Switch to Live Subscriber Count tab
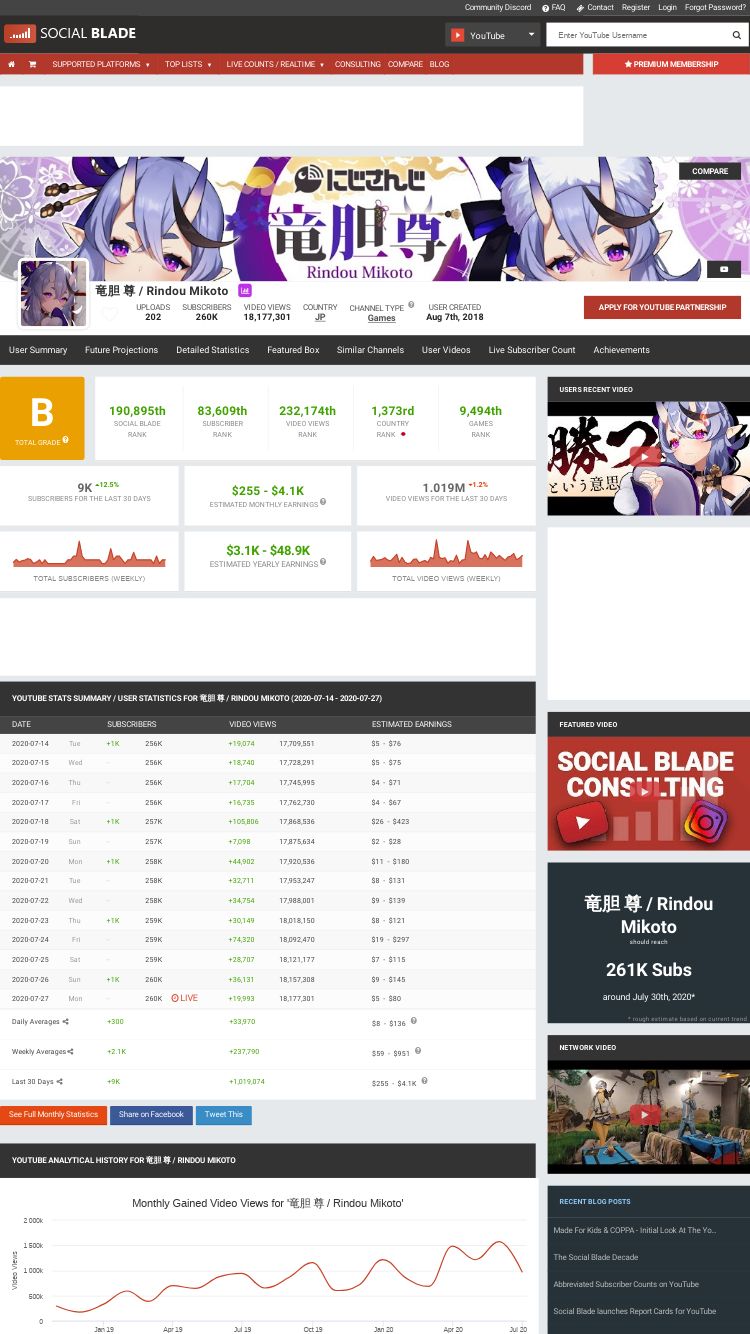 (532, 350)
